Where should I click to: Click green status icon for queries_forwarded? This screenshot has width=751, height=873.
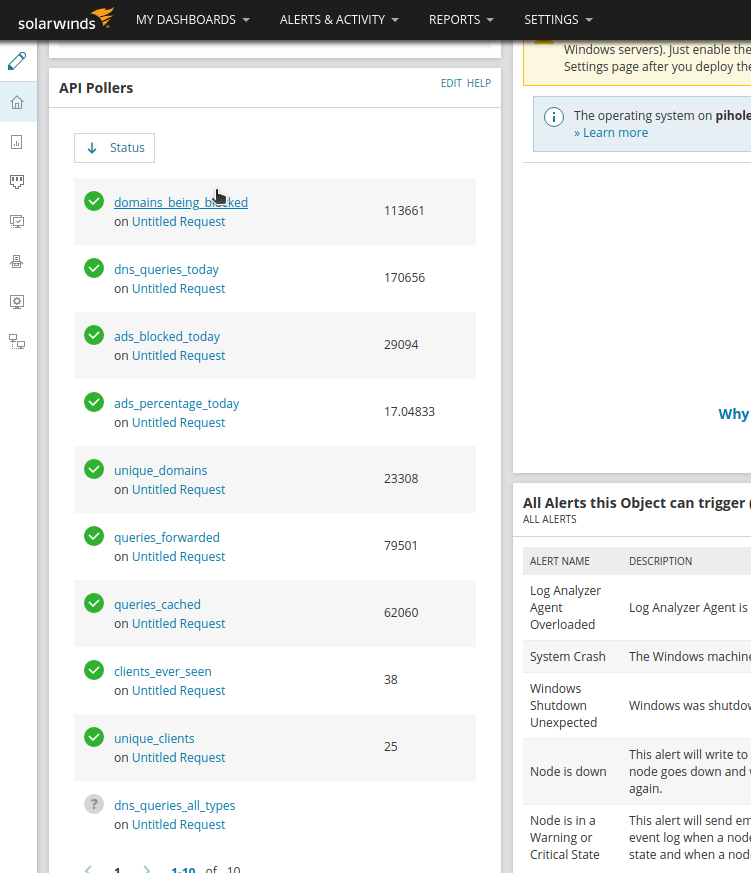94,536
